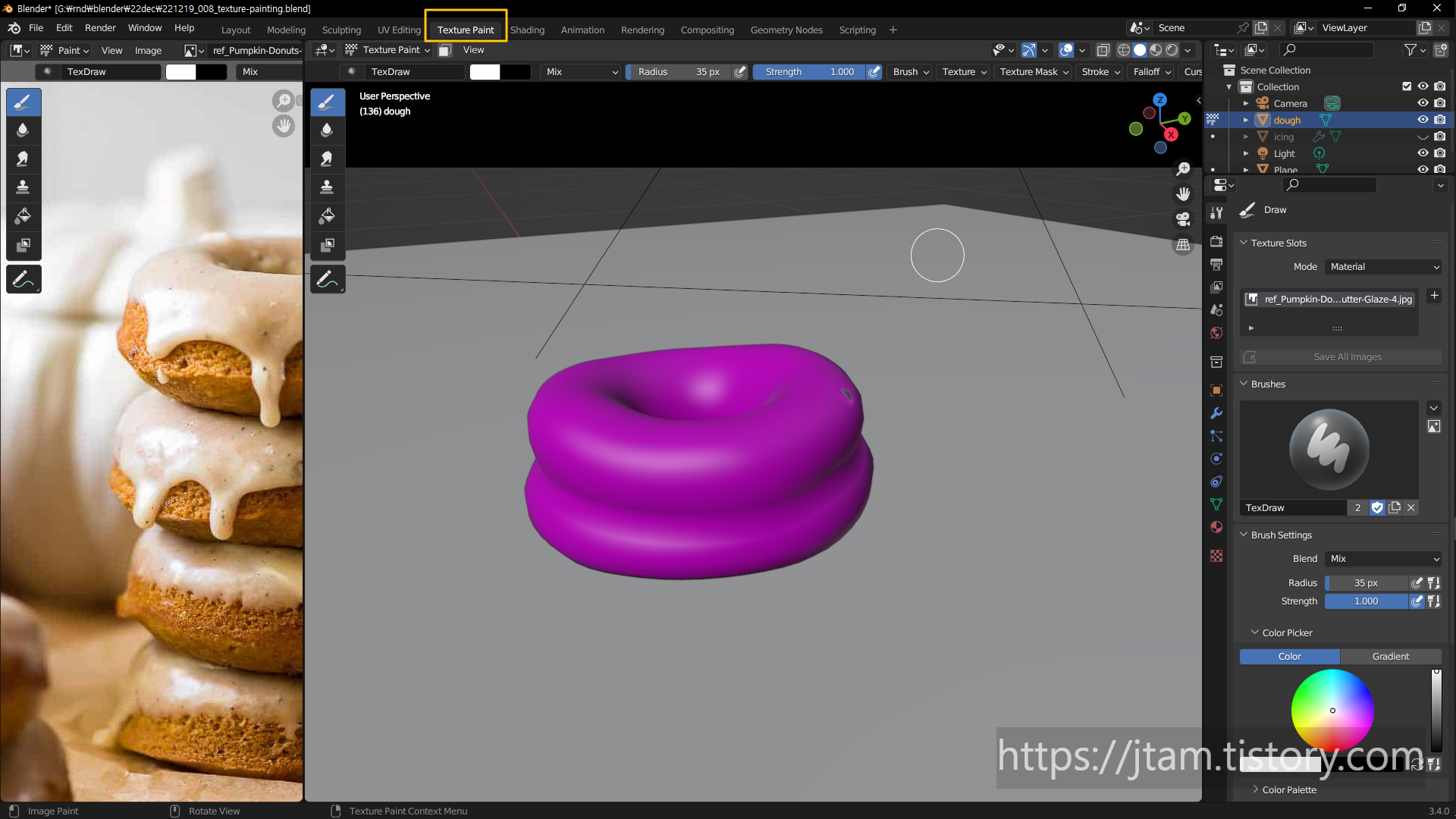Image resolution: width=1456 pixels, height=819 pixels.
Task: Toggle Light visibility eye icon
Action: tap(1423, 153)
